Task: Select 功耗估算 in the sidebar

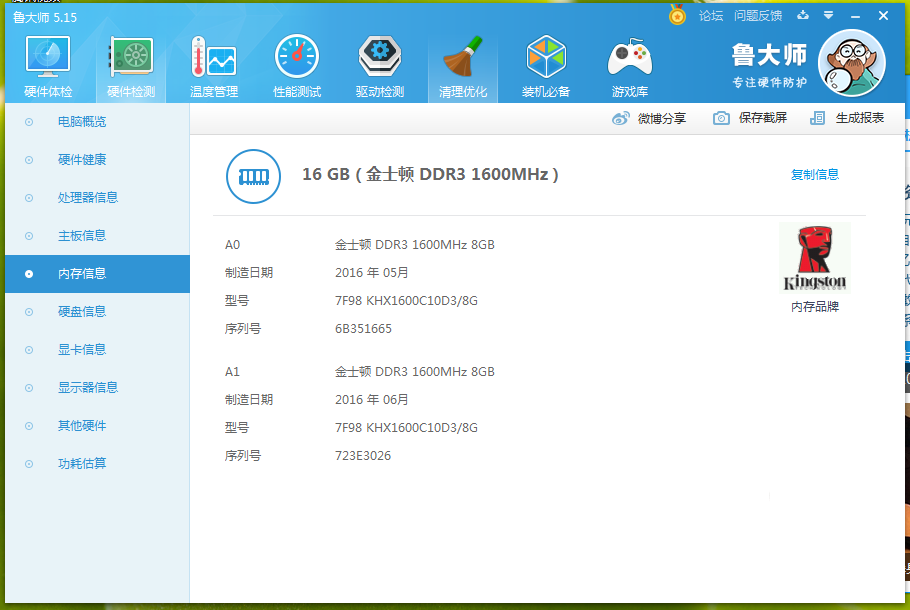Action: click(x=98, y=464)
